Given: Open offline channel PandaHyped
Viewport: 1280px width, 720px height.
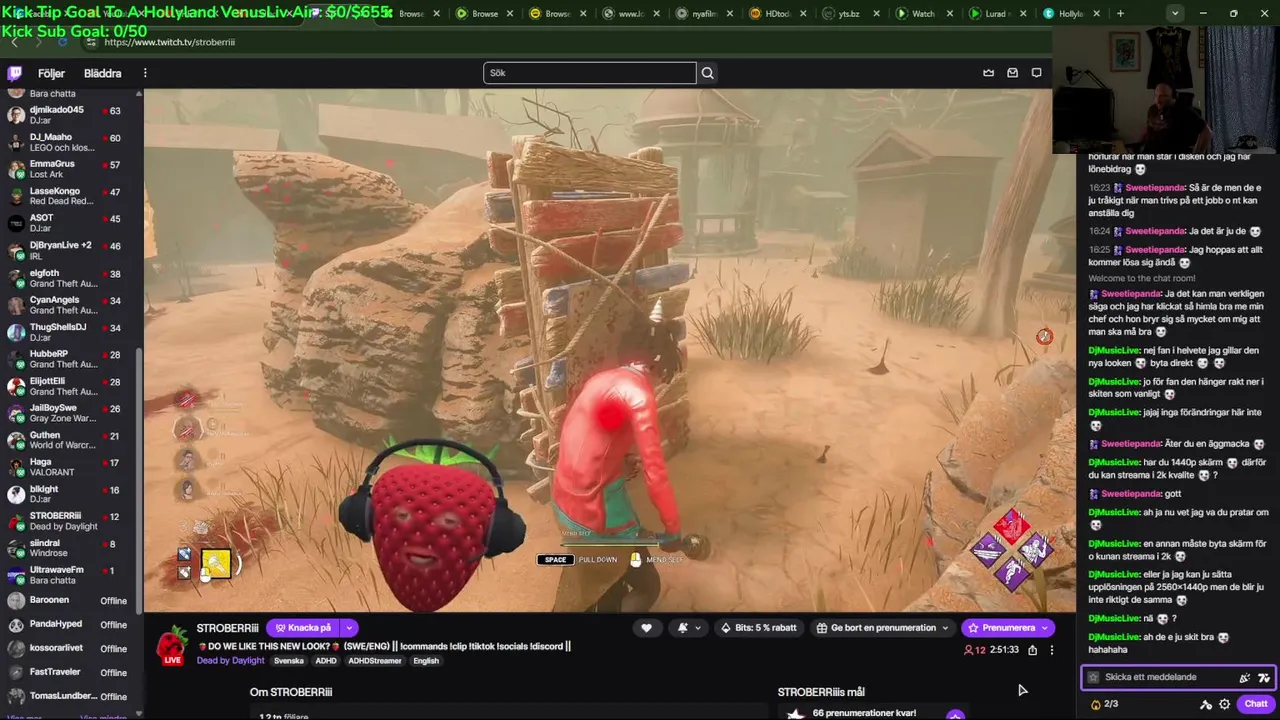Looking at the screenshot, I should (x=70, y=624).
